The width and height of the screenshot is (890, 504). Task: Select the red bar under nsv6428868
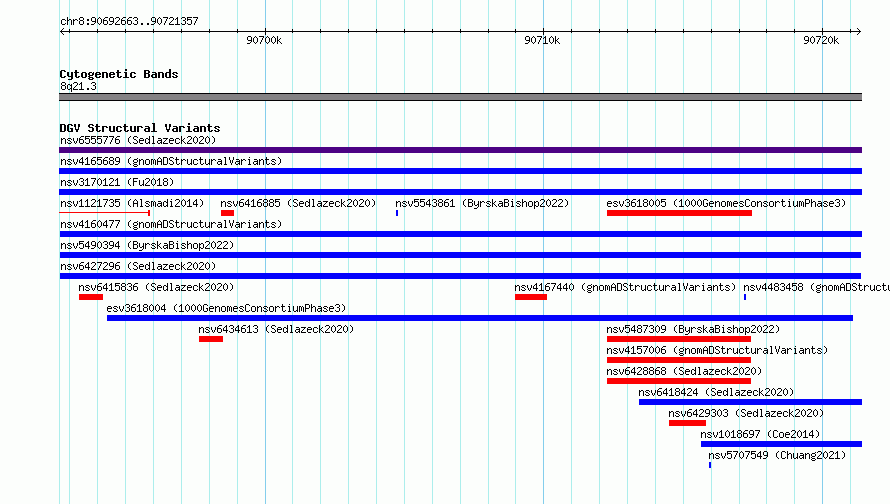[679, 381]
